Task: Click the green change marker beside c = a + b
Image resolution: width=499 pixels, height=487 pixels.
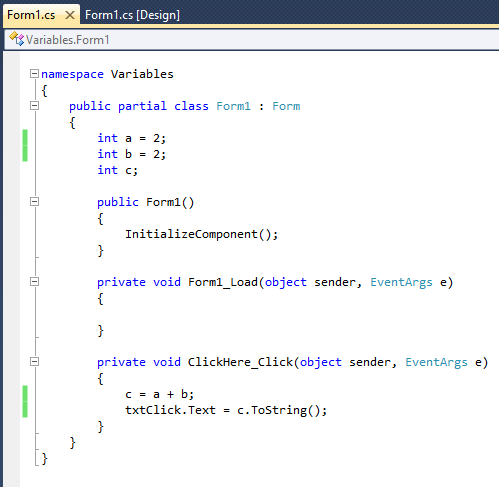Action: click(x=25, y=394)
